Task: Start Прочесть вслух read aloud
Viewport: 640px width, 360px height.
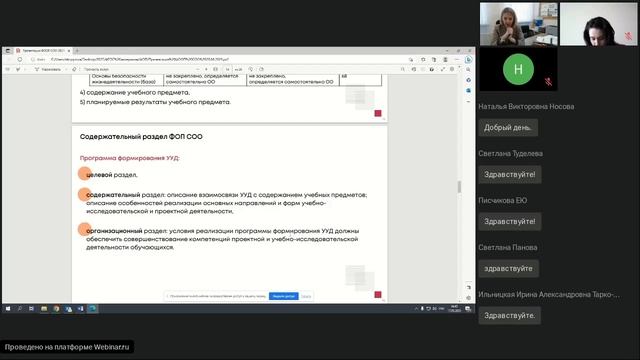Action: tap(96, 69)
